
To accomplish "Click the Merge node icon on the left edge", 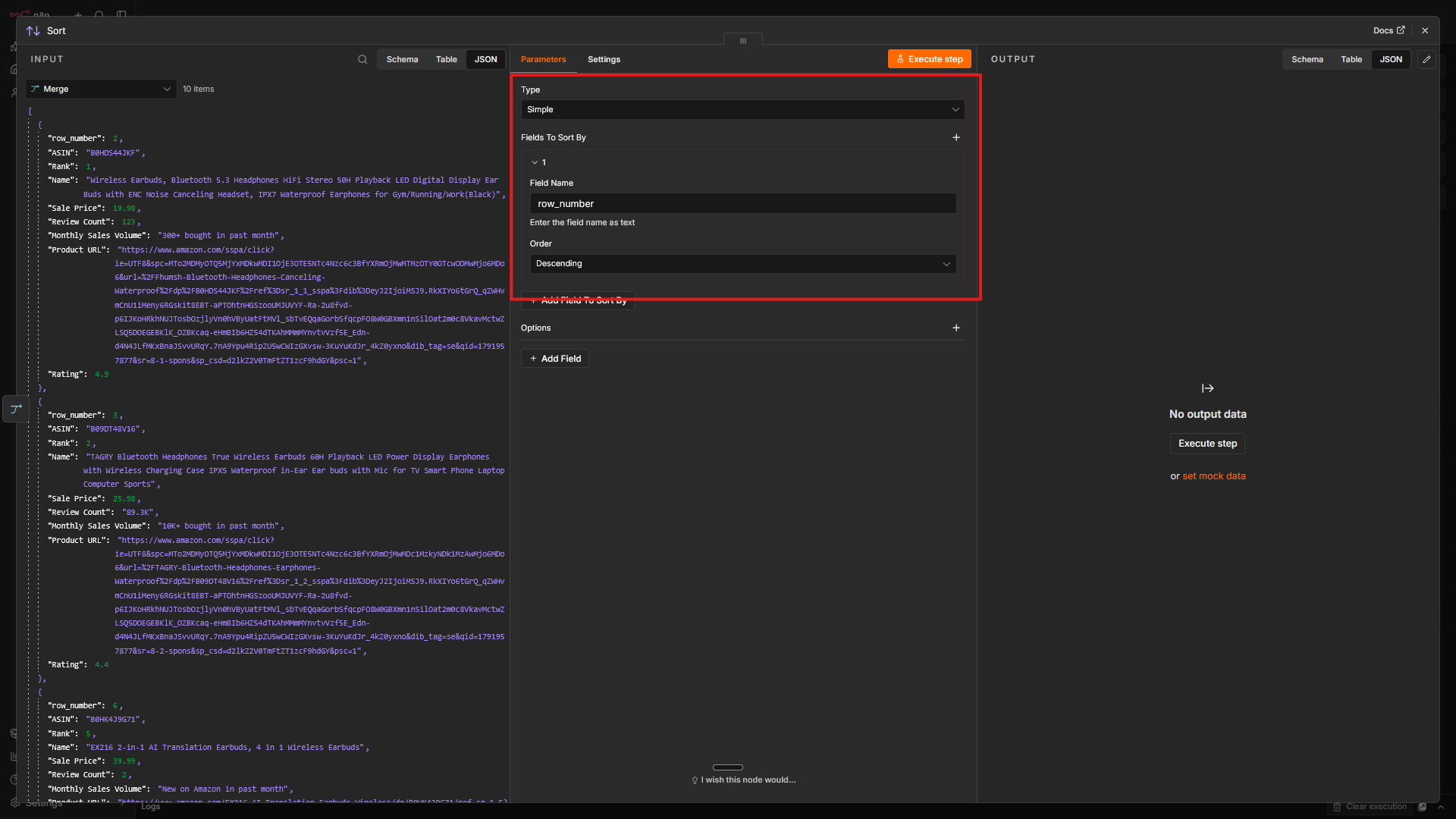I will point(16,409).
